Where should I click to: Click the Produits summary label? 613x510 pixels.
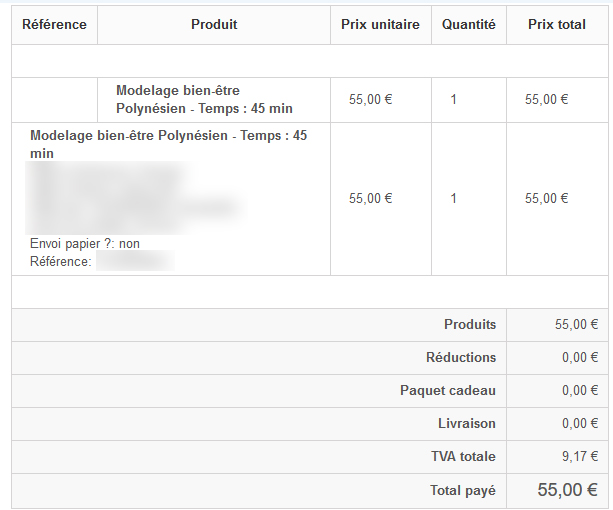click(469, 324)
